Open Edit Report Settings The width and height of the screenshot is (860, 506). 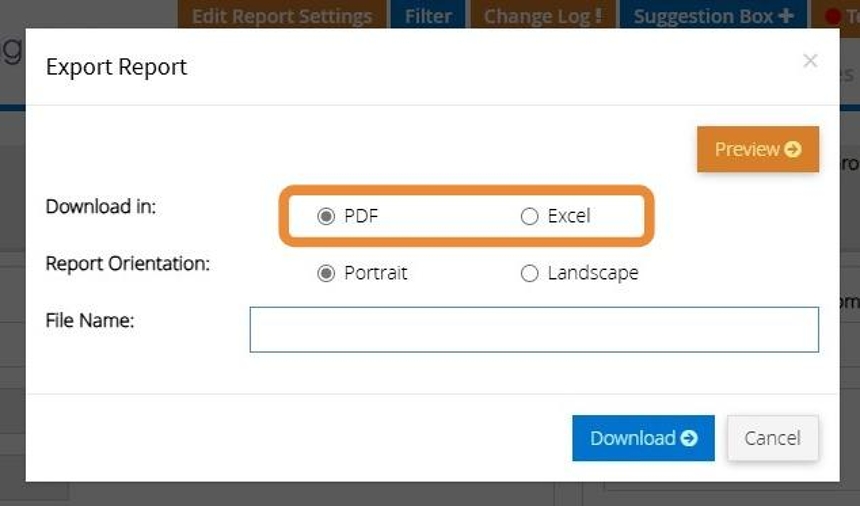tap(282, 16)
